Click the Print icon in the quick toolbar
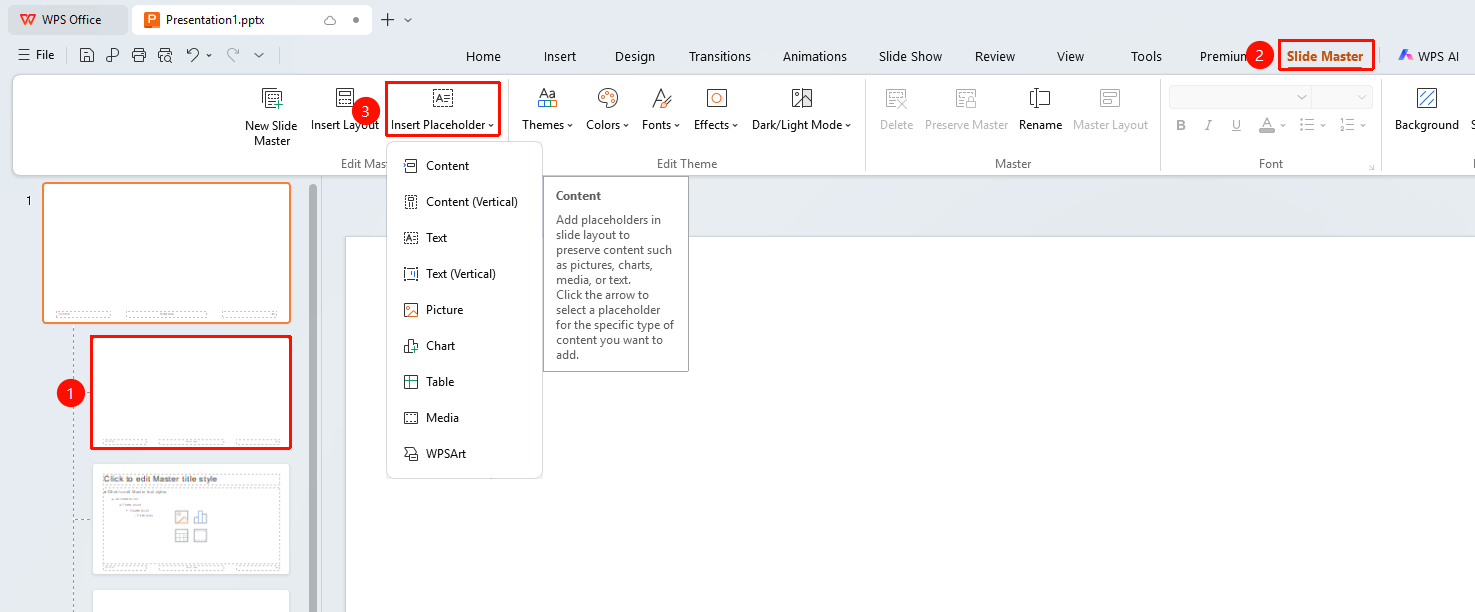Image resolution: width=1475 pixels, height=612 pixels. (139, 56)
